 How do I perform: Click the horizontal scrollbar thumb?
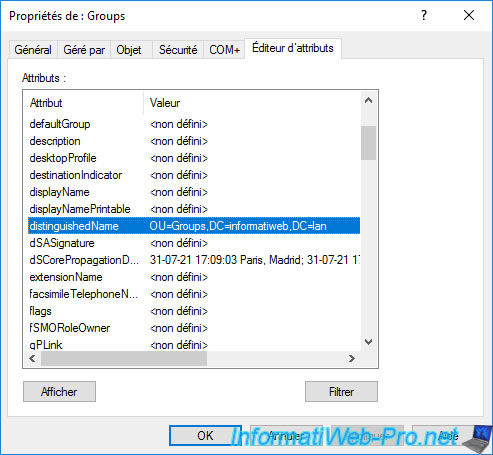[x=124, y=359]
